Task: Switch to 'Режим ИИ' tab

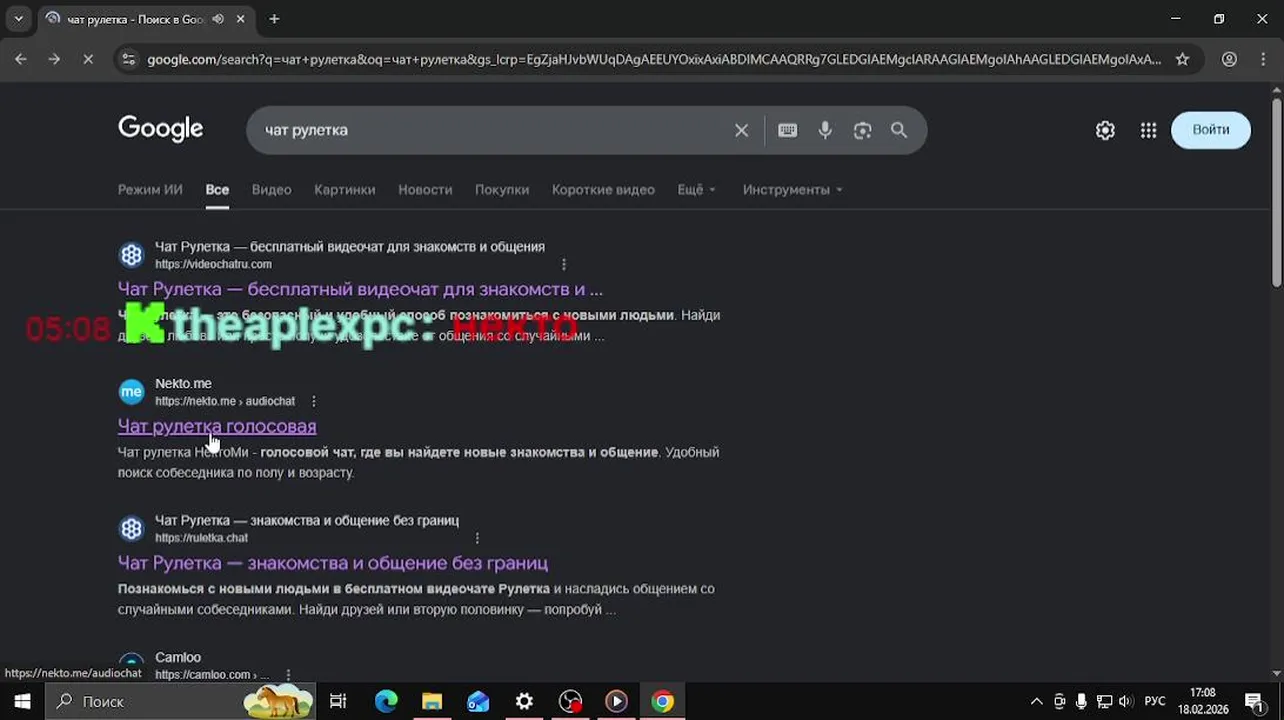Action: click(150, 190)
